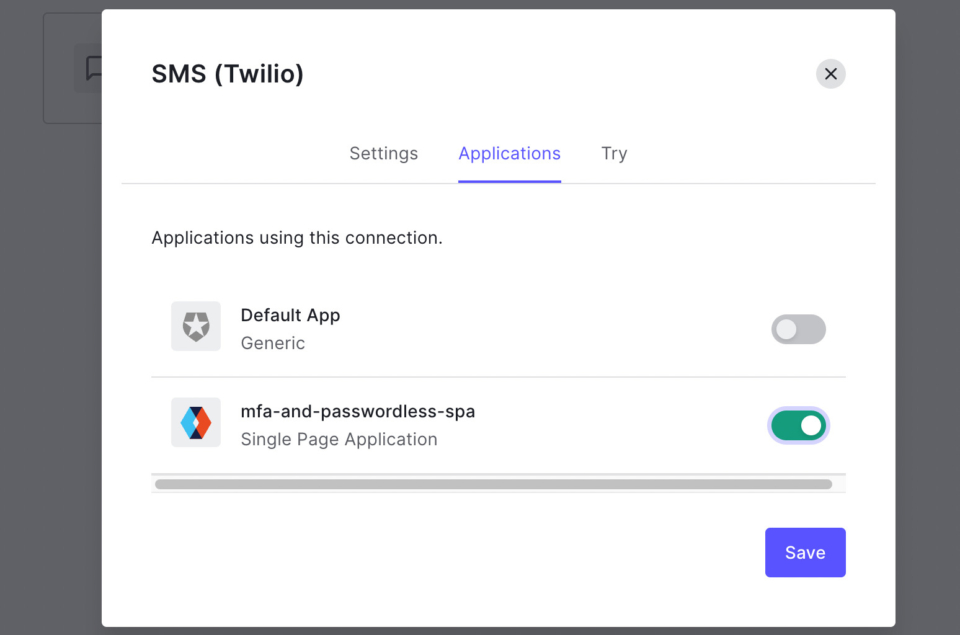Click the horizontal scrollbar below the app list

click(x=497, y=483)
